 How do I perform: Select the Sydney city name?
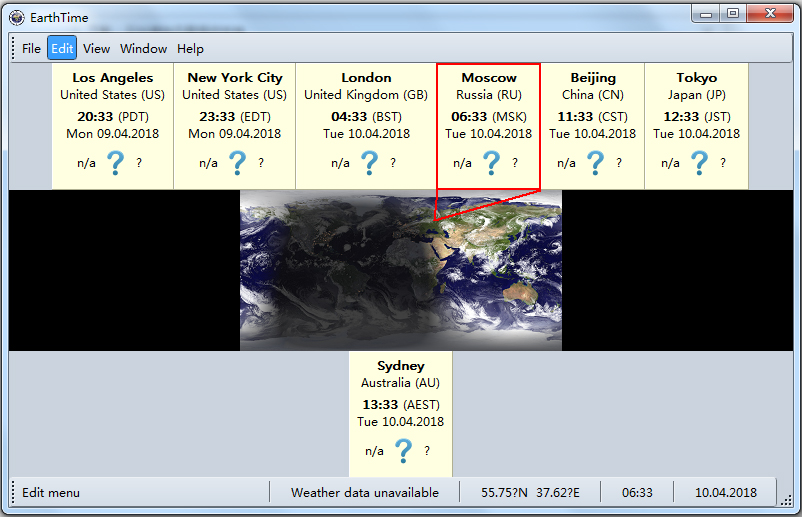[x=401, y=366]
